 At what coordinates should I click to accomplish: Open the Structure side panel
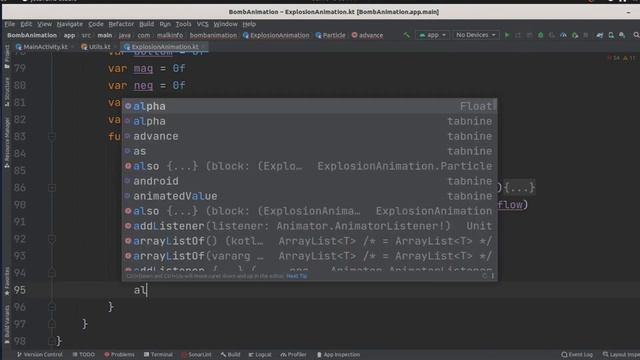(7, 92)
